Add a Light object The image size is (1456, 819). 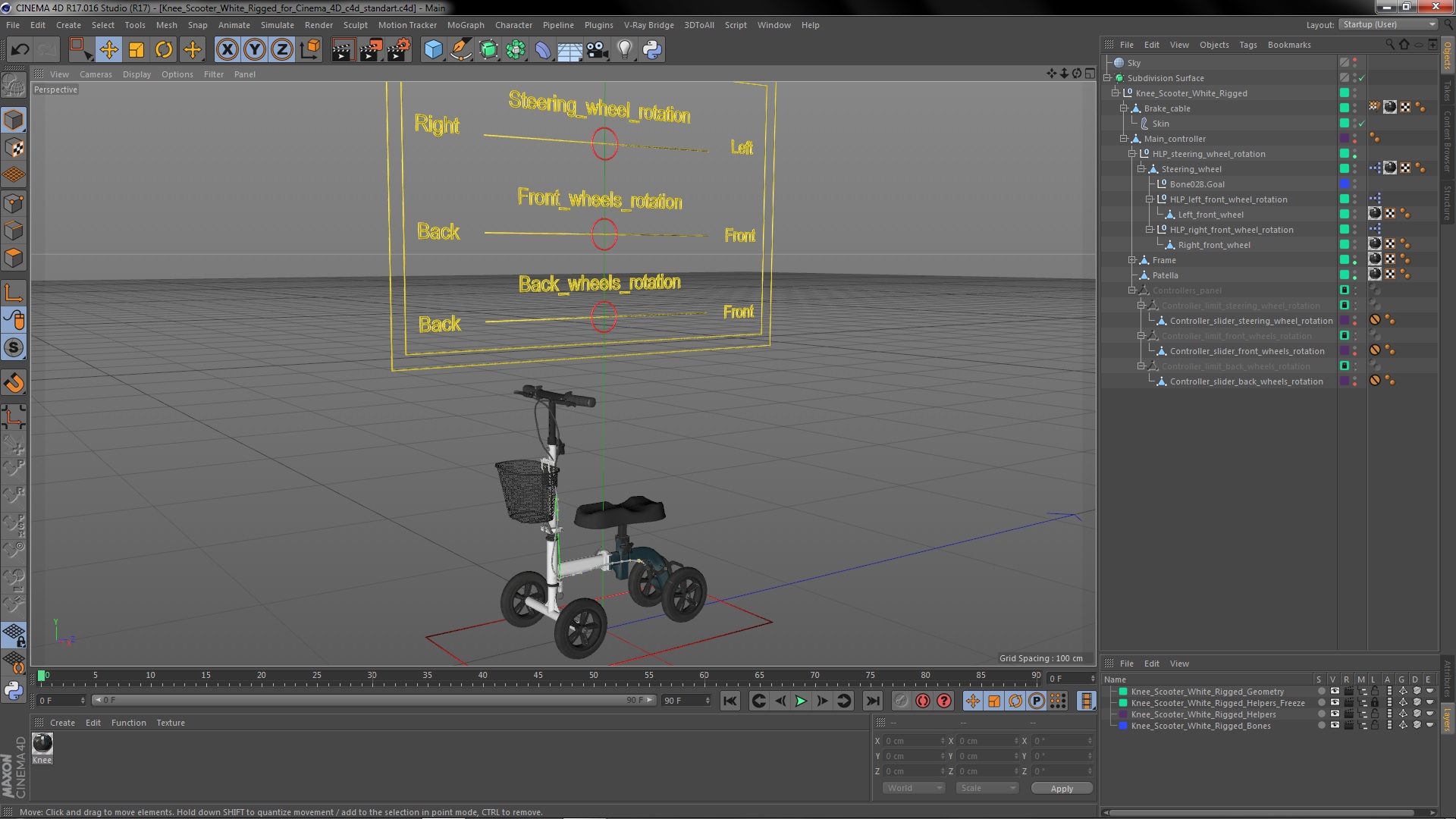click(x=624, y=50)
